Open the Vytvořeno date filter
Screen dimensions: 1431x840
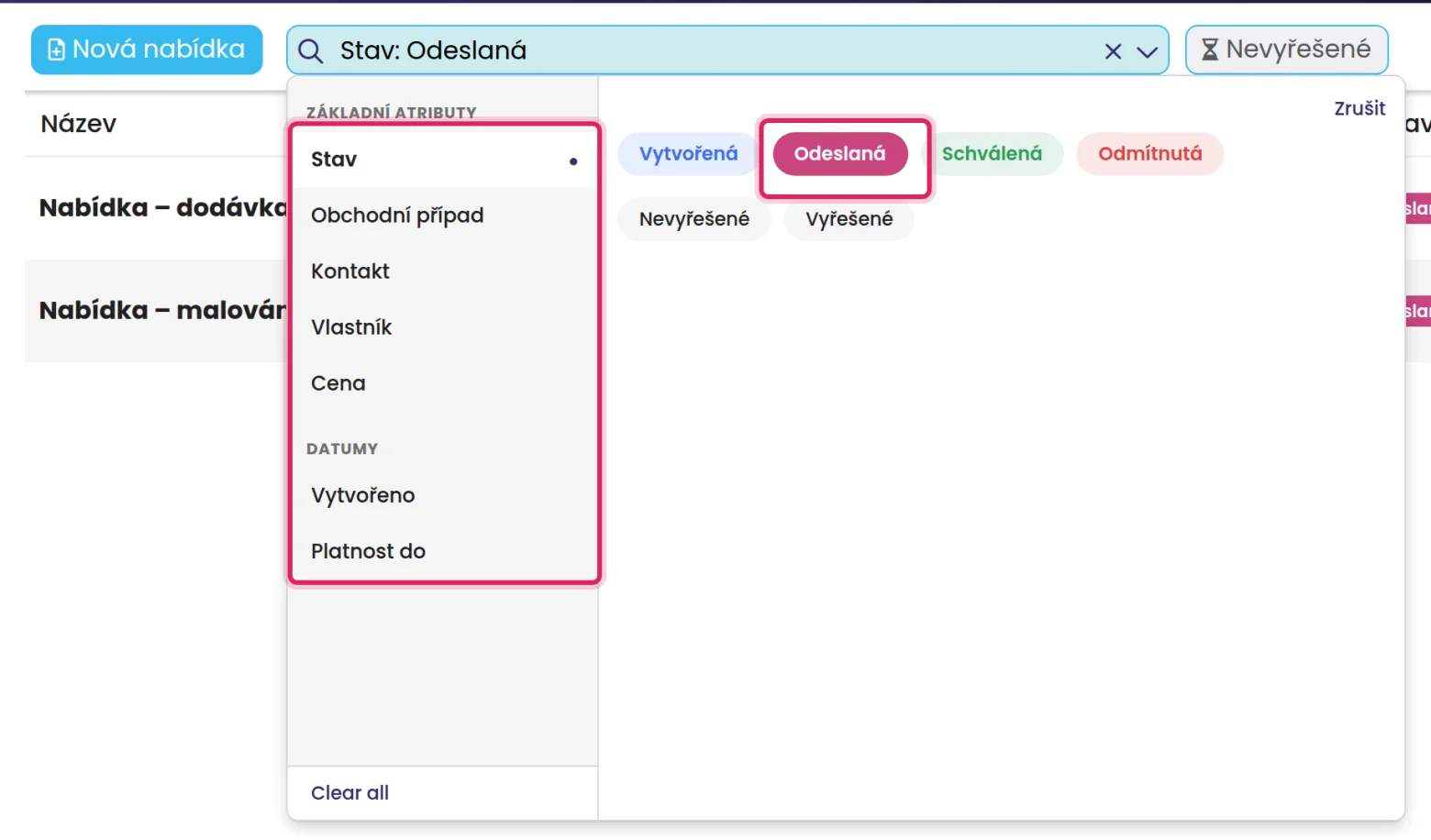[x=444, y=495]
